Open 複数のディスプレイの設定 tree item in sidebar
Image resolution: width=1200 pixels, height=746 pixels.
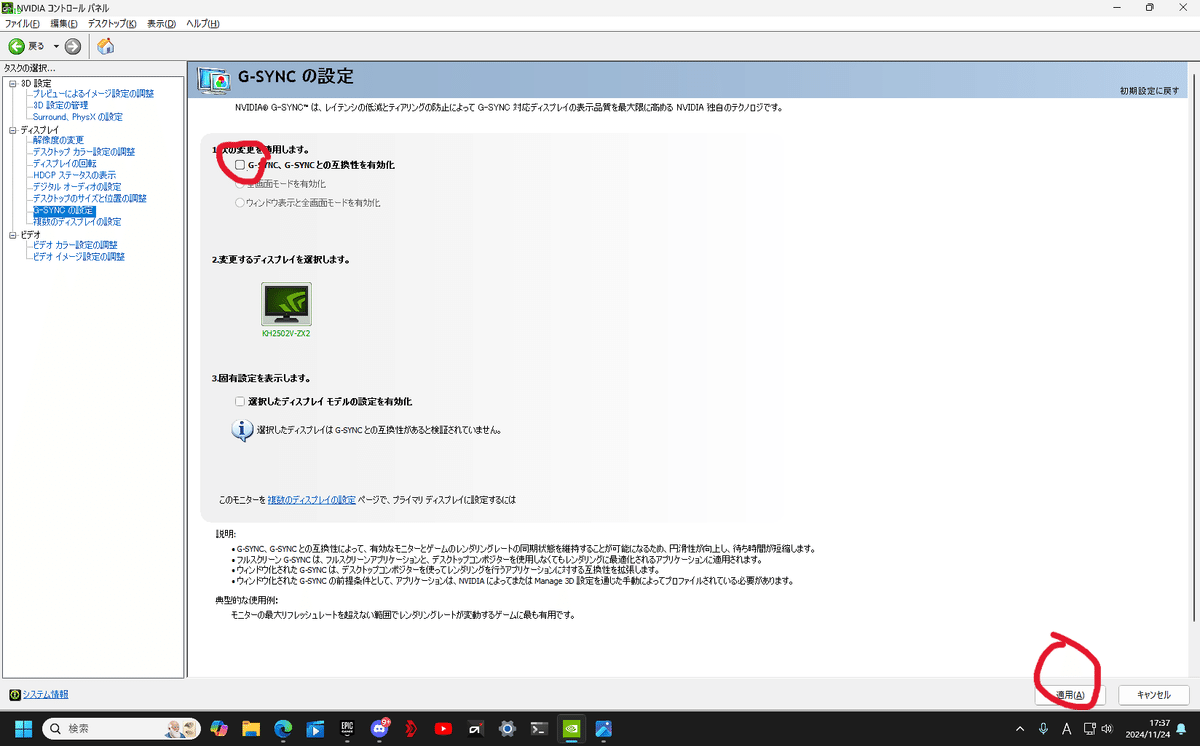point(76,222)
